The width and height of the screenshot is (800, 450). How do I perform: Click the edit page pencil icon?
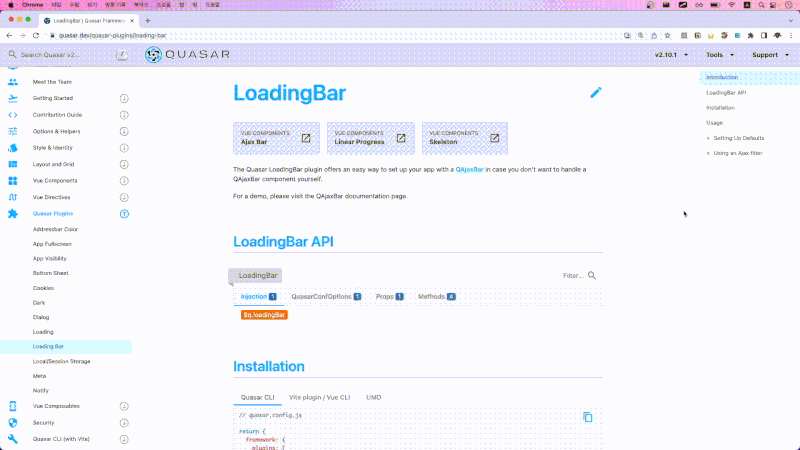coord(595,92)
